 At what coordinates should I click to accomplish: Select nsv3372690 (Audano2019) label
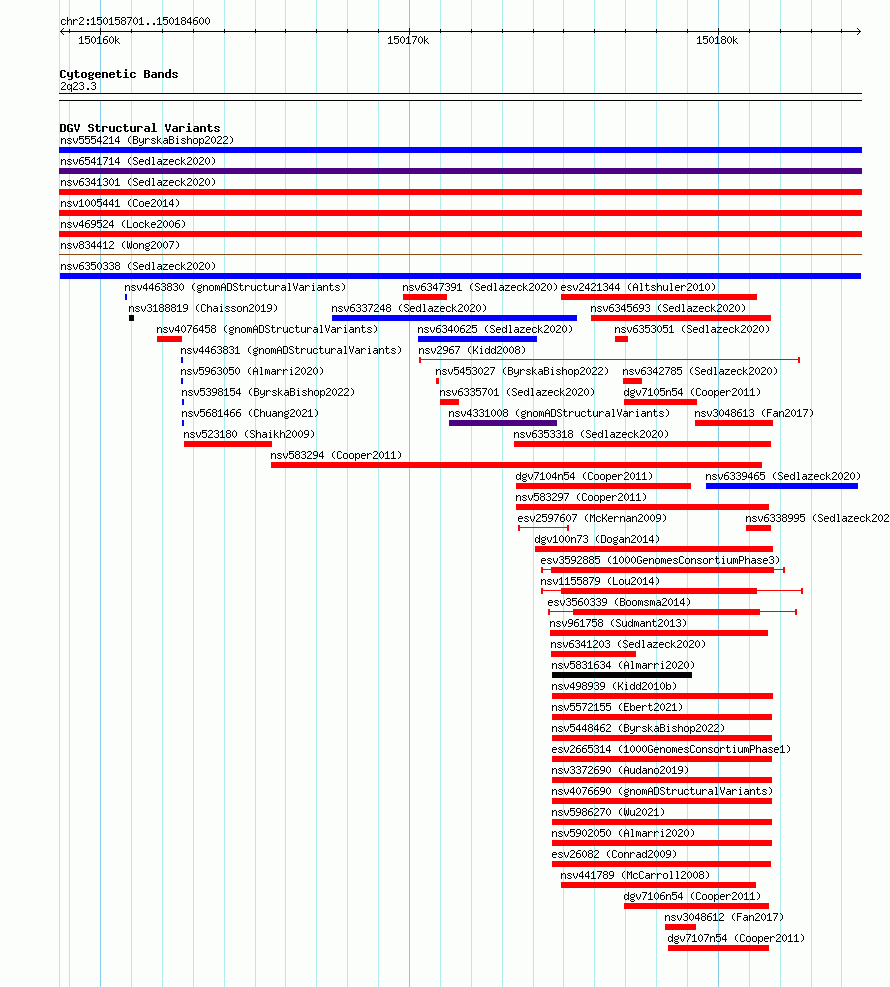pyautogui.click(x=620, y=770)
